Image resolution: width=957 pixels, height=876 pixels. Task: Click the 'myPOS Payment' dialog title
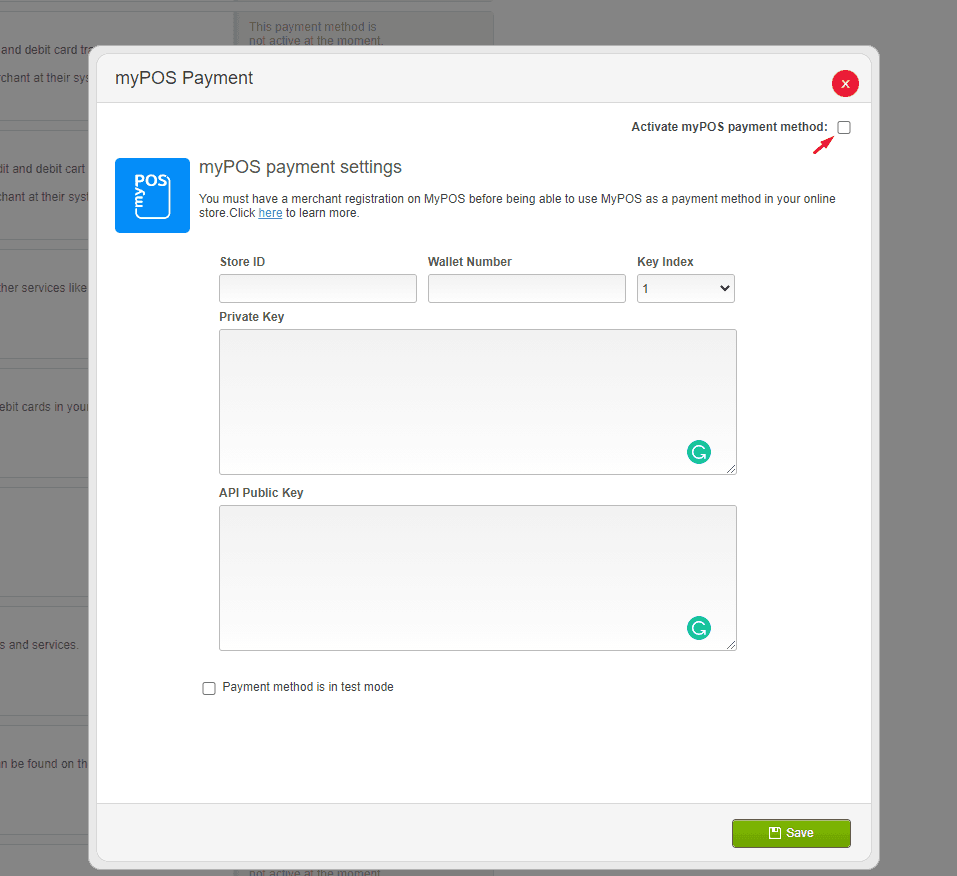(x=184, y=78)
